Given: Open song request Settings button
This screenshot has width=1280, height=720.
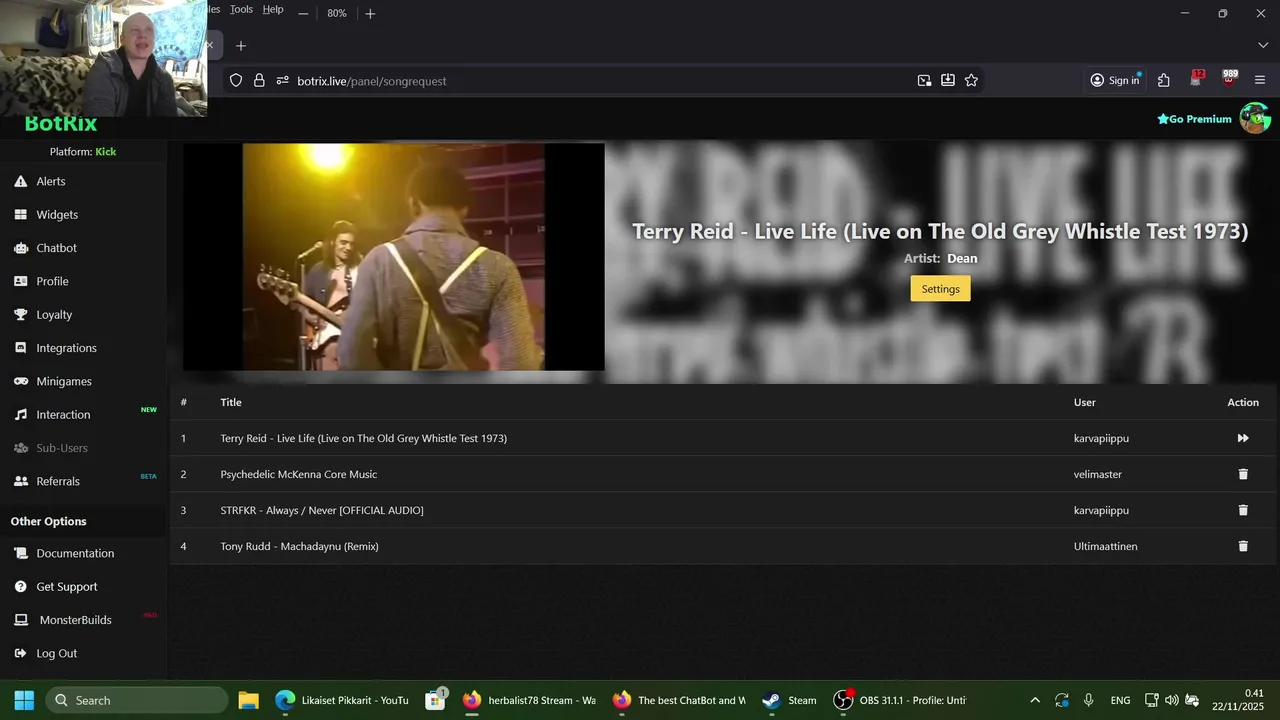Looking at the screenshot, I should [940, 289].
